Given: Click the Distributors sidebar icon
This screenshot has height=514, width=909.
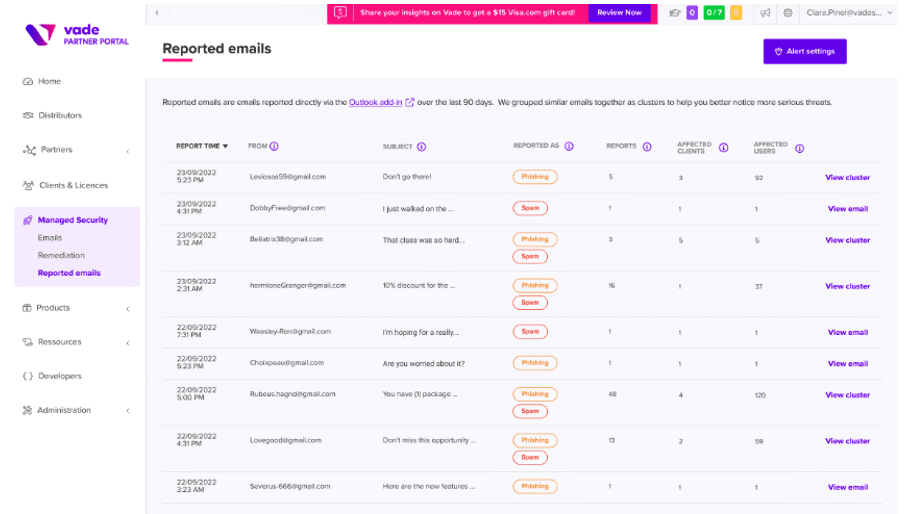Looking at the screenshot, I should [27, 115].
